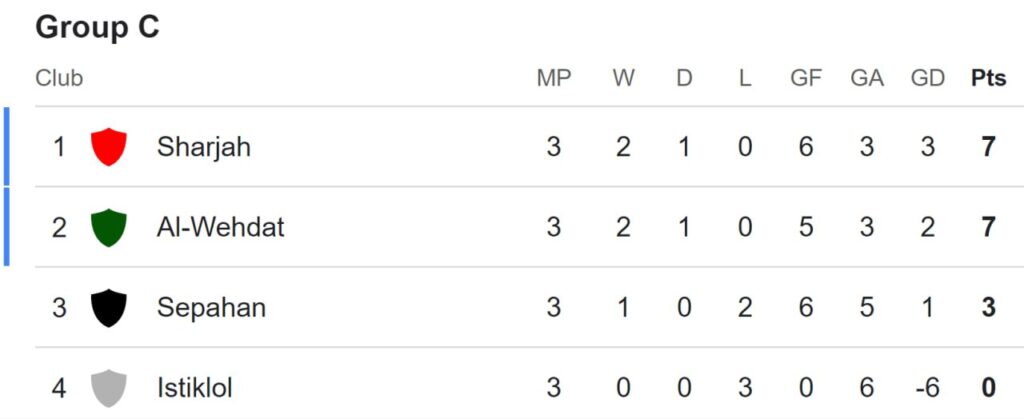The image size is (1024, 419).
Task: Click the GF column header
Action: coord(806,78)
